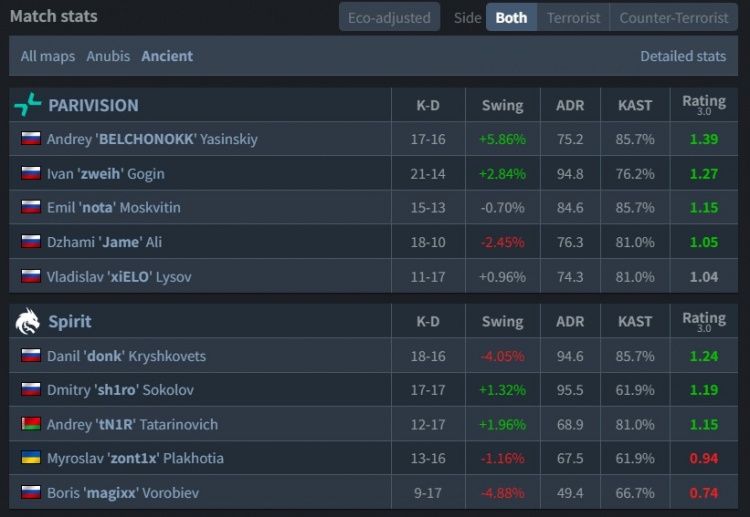Viewport: 750px width, 517px height.
Task: Open the Ancient map tab
Action: click(167, 56)
